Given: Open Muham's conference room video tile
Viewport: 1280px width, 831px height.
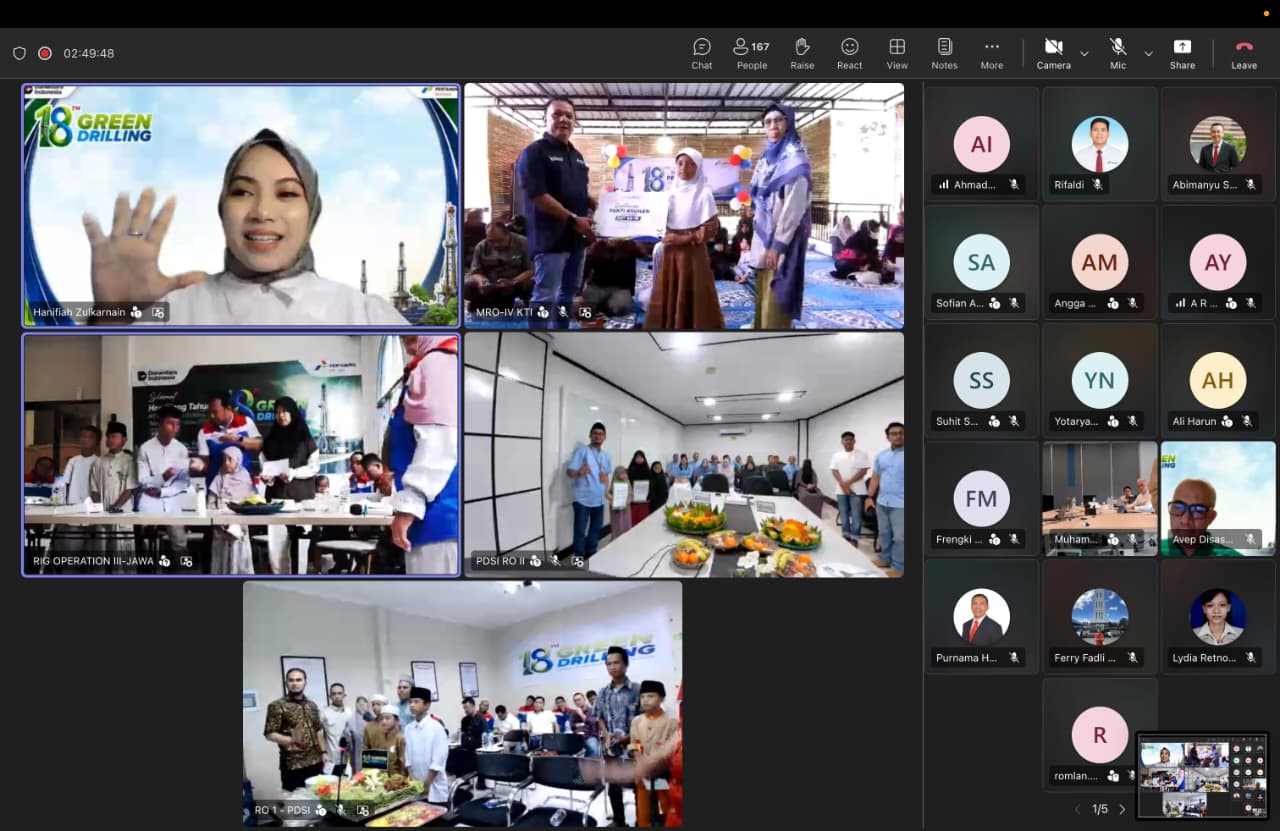Looking at the screenshot, I should coord(1100,498).
